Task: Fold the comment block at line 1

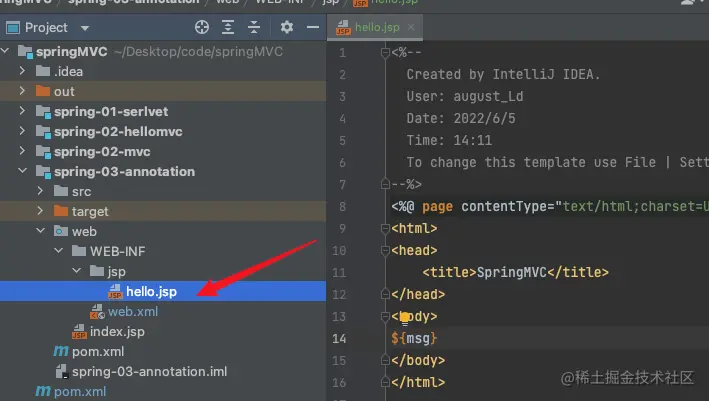Action: pyautogui.click(x=385, y=53)
